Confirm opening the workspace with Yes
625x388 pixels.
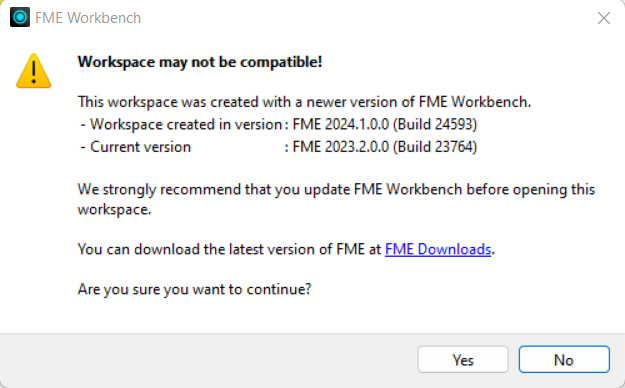tap(463, 360)
